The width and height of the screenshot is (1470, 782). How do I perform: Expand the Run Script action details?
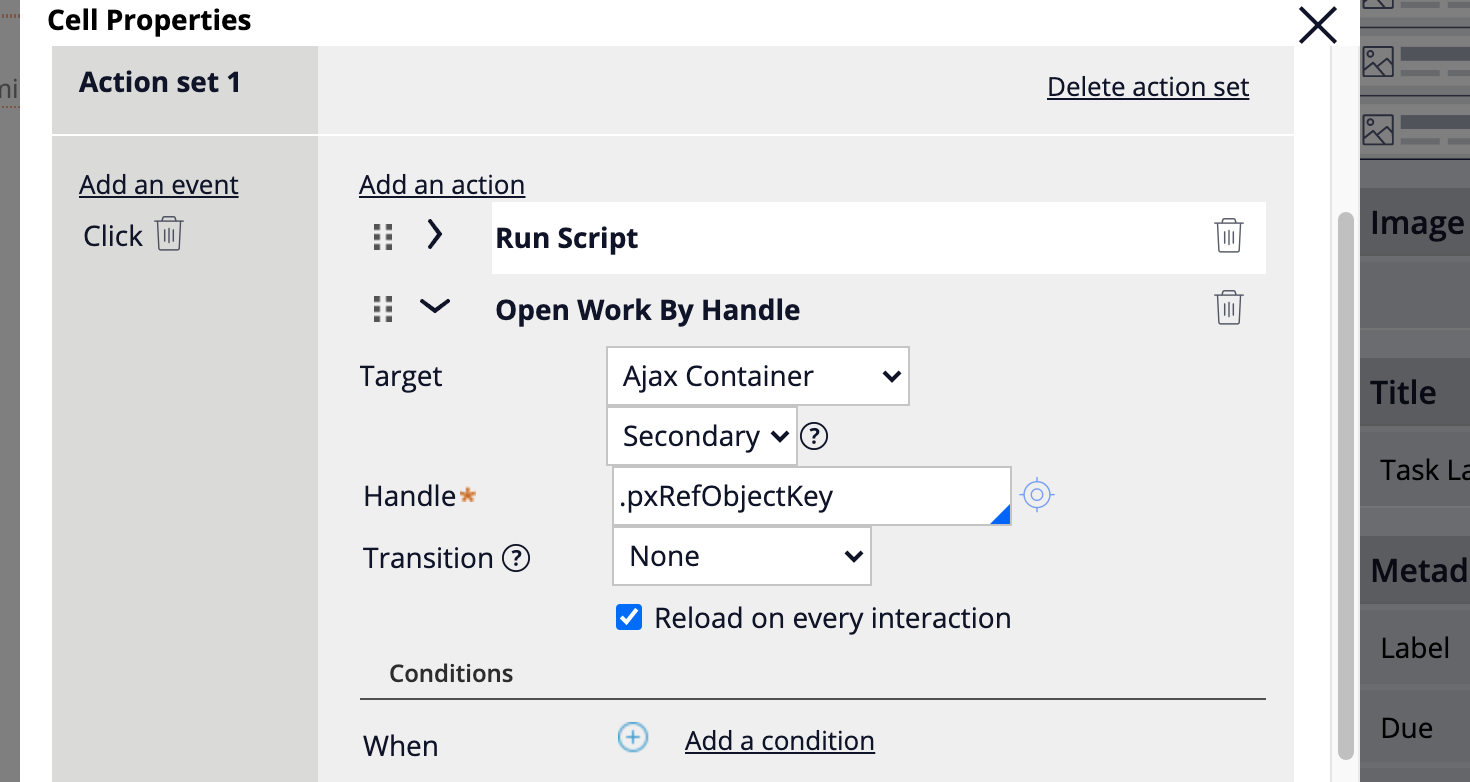click(x=434, y=235)
